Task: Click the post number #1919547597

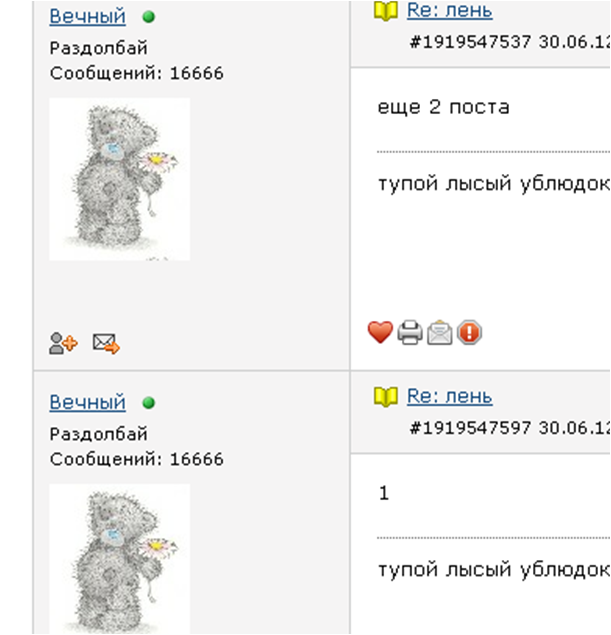Action: 470,428
